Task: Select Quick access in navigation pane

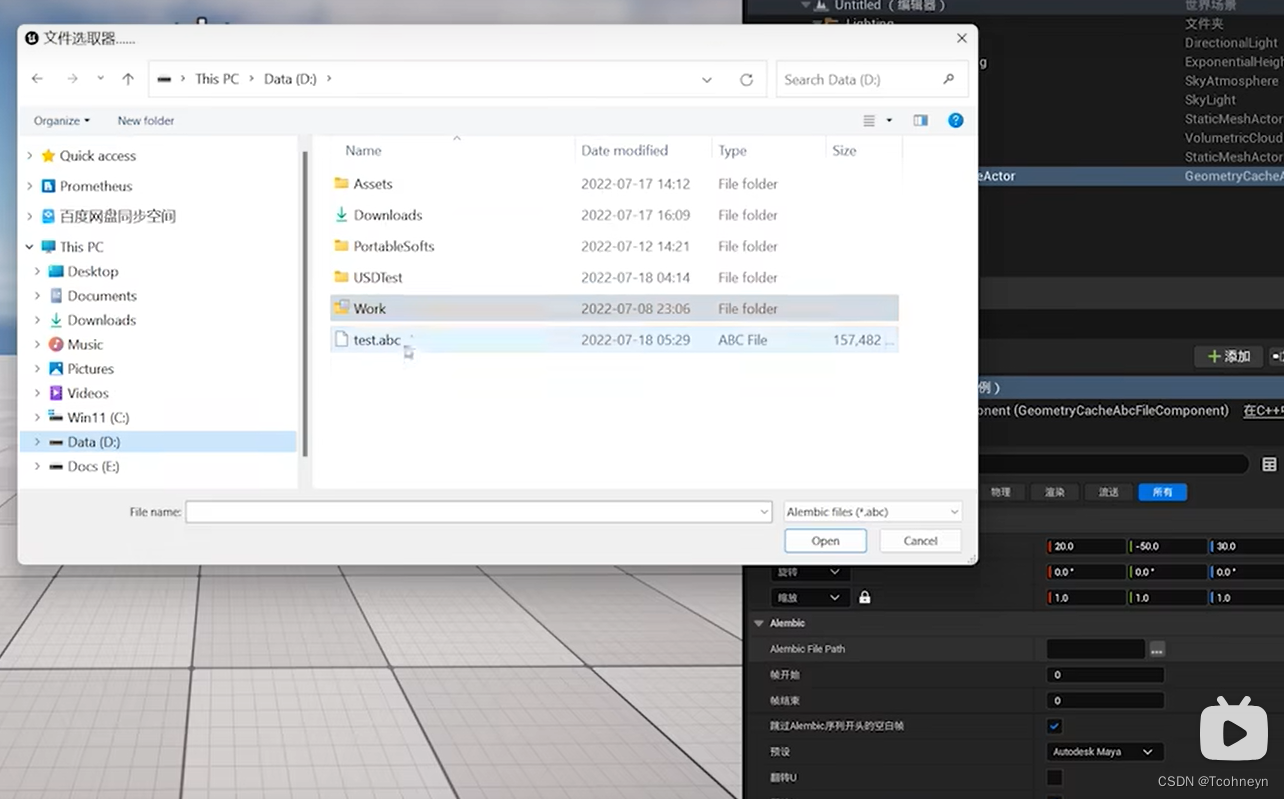Action: pyautogui.click(x=98, y=156)
